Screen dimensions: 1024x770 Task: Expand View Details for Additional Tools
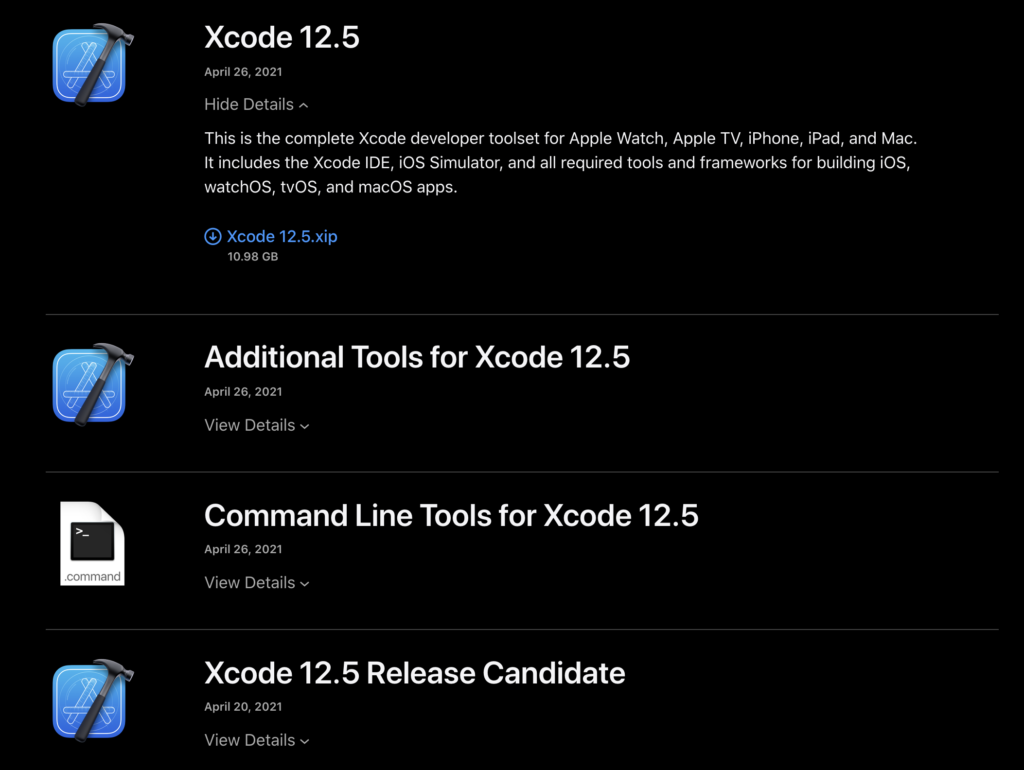tap(257, 425)
